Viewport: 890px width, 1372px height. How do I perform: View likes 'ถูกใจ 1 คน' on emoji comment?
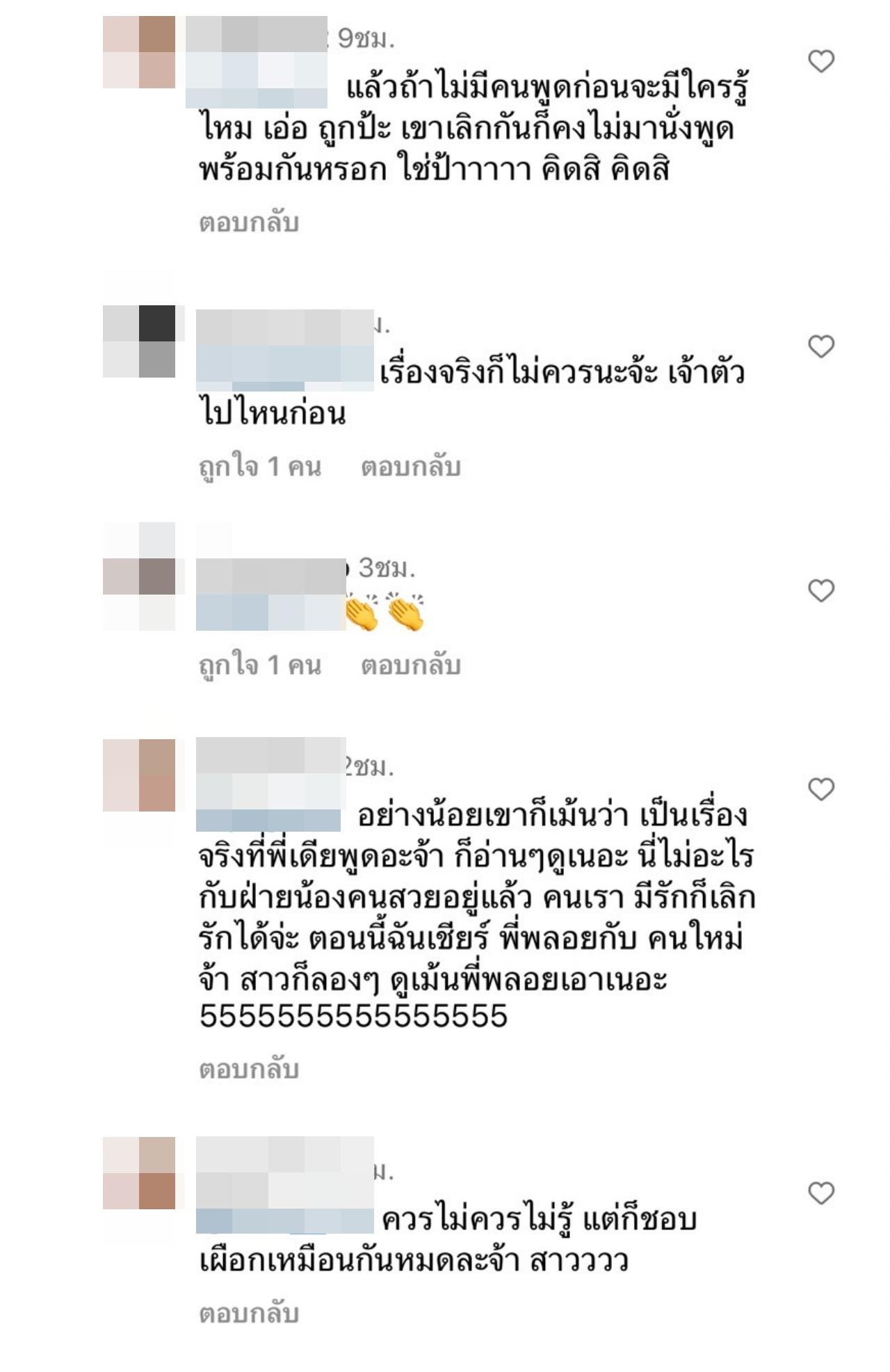(260, 665)
